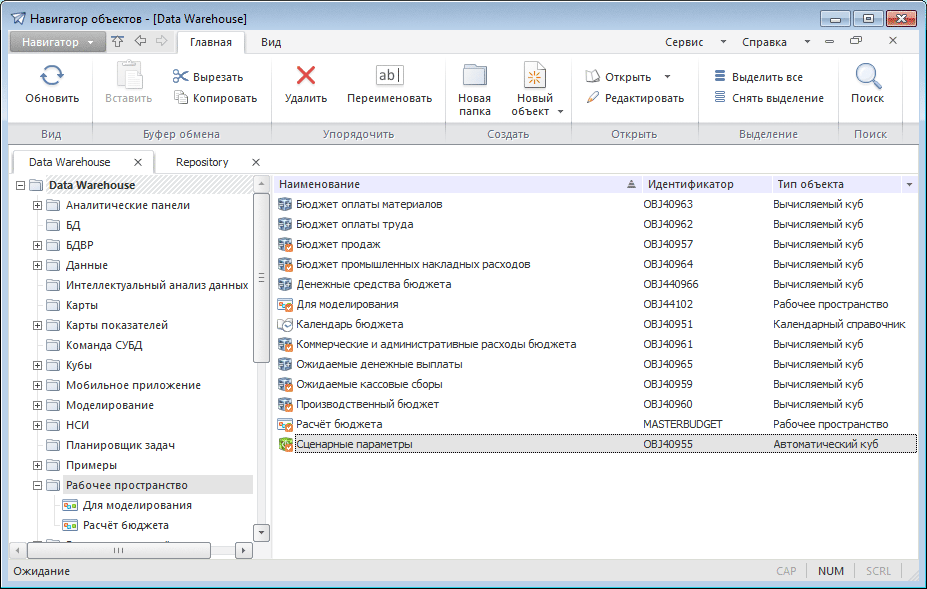927x589 pixels.
Task: Click the Новый объект icon
Action: [534, 76]
